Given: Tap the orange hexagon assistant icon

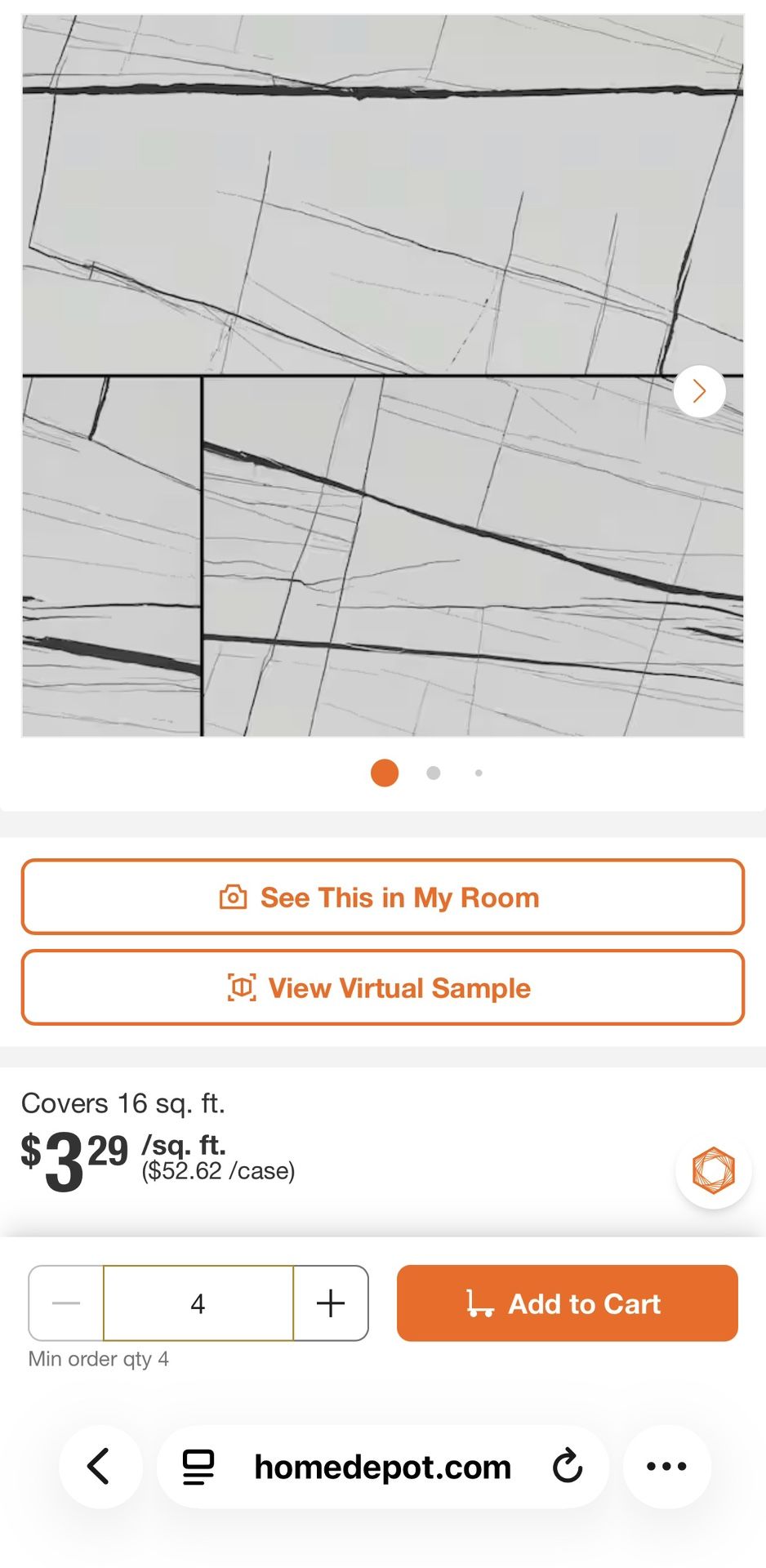Looking at the screenshot, I should coord(713,1170).
